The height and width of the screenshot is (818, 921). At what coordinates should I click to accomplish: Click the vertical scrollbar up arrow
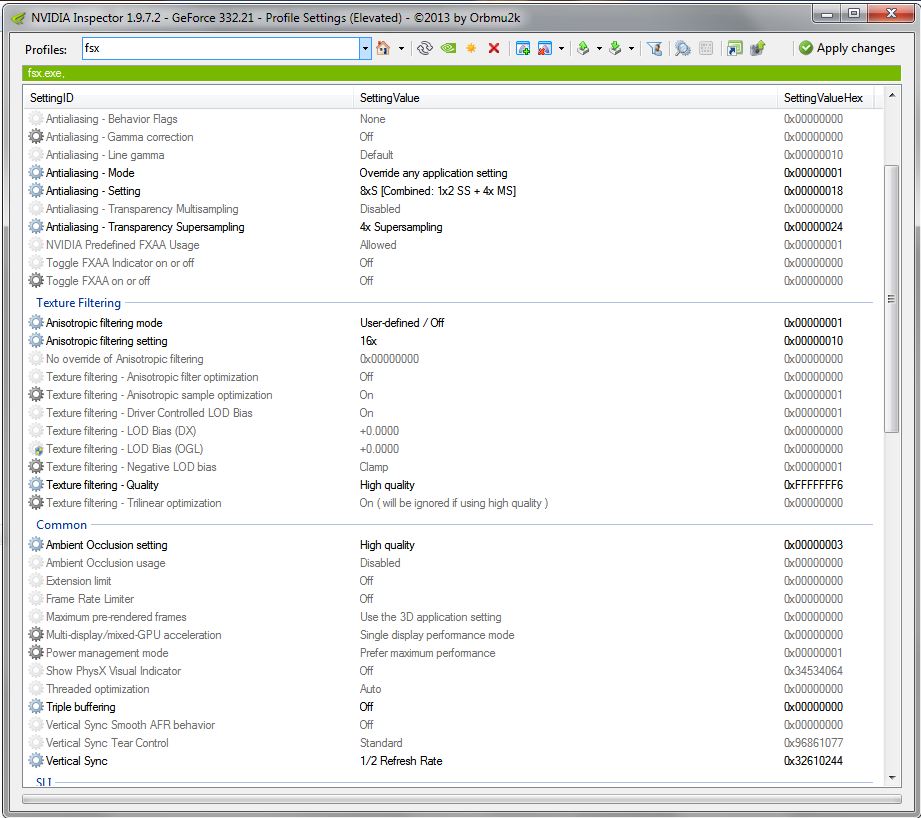892,95
